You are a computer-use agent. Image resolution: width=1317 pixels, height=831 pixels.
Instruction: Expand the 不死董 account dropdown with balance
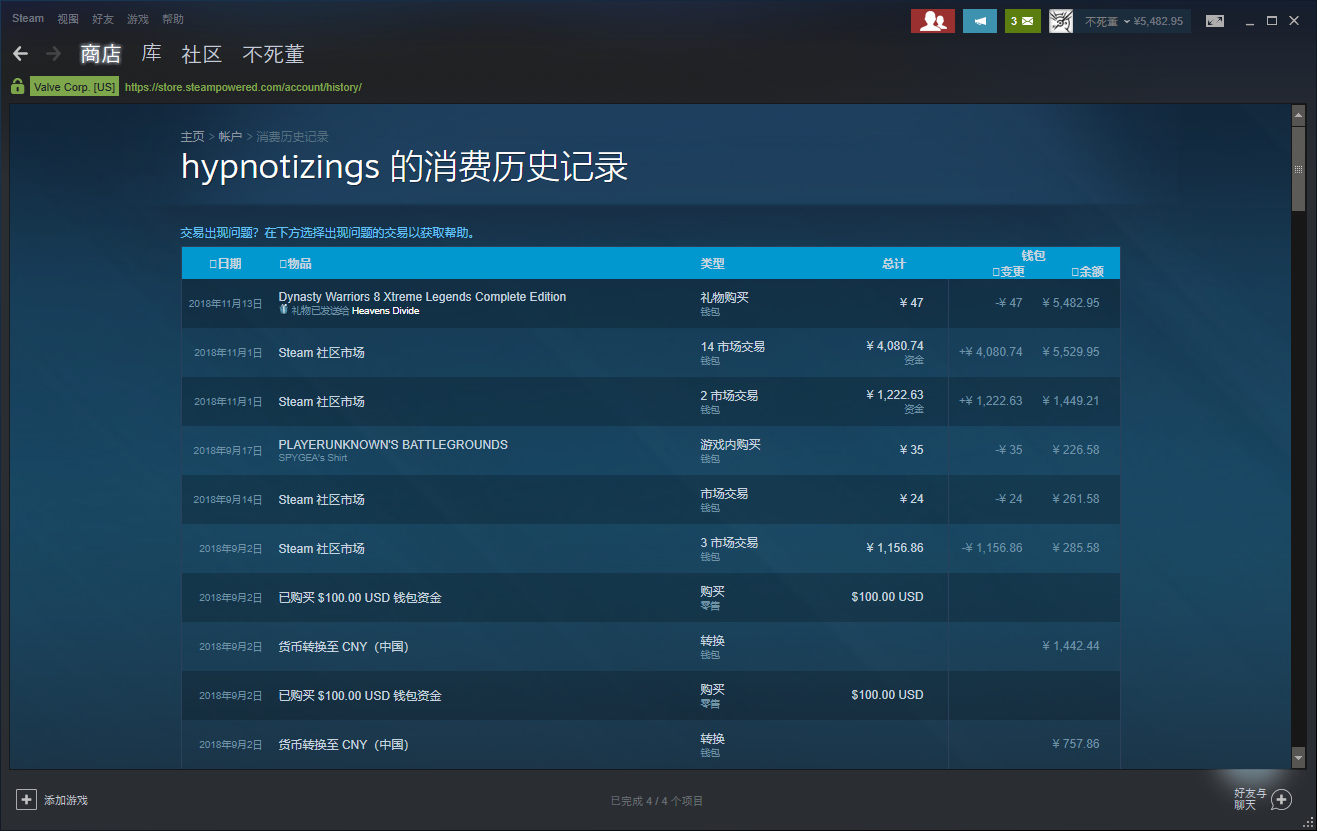click(x=1134, y=21)
